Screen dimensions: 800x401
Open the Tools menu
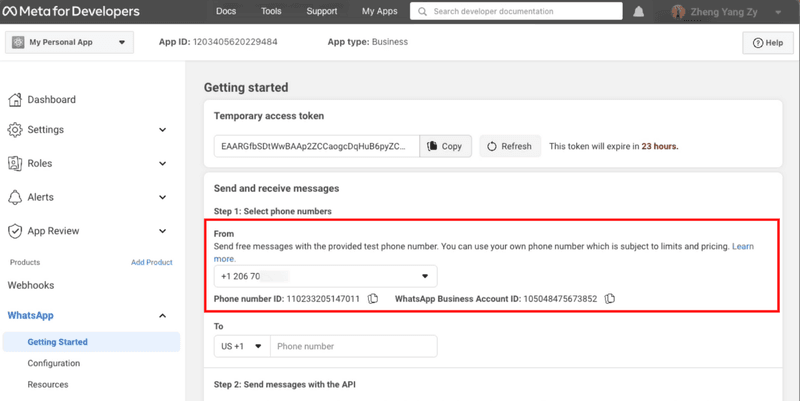[271, 11]
